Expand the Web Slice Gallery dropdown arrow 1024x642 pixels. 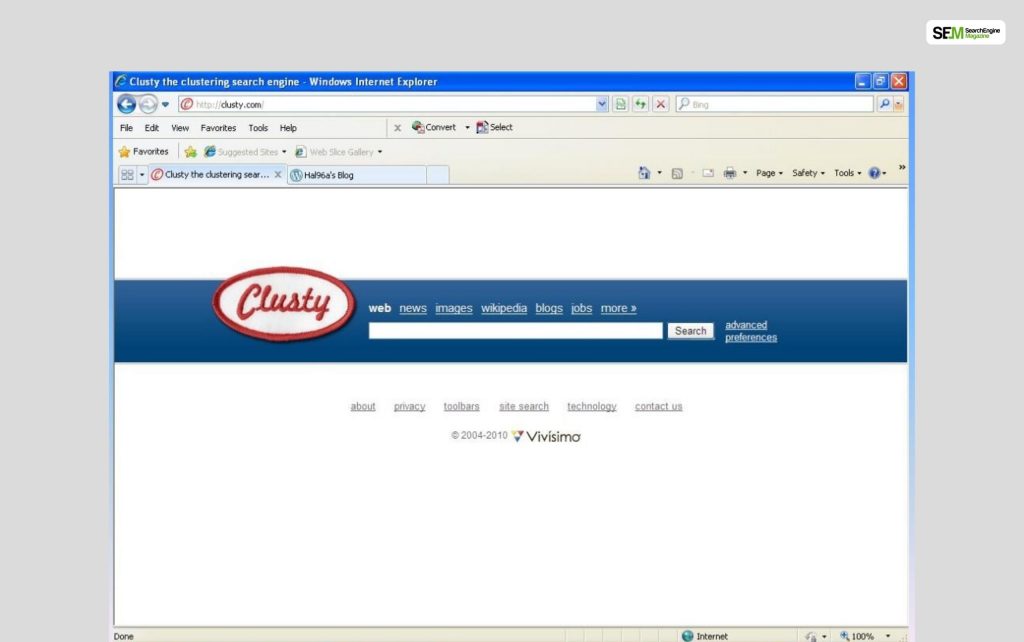[379, 152]
